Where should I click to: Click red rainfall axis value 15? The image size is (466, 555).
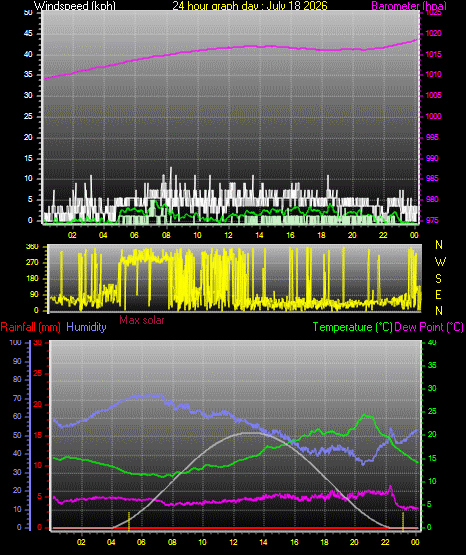pyautogui.click(x=37, y=435)
